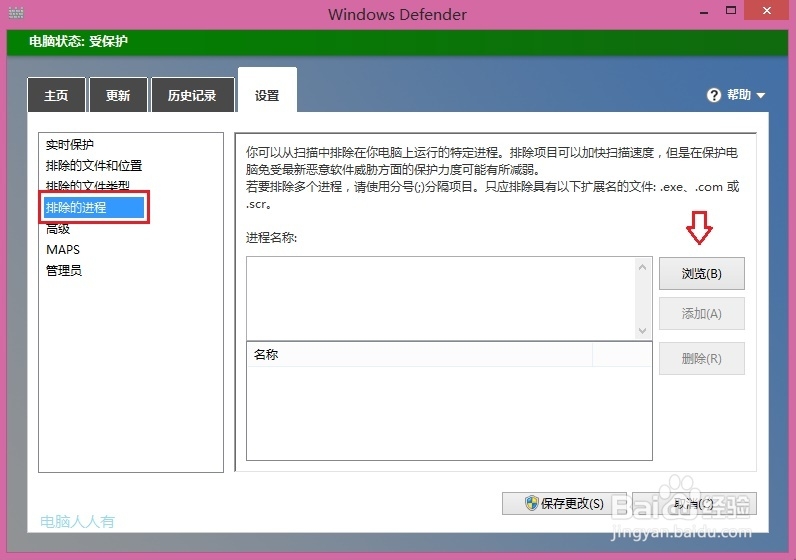Maximize the Windows Defender window

[731, 11]
